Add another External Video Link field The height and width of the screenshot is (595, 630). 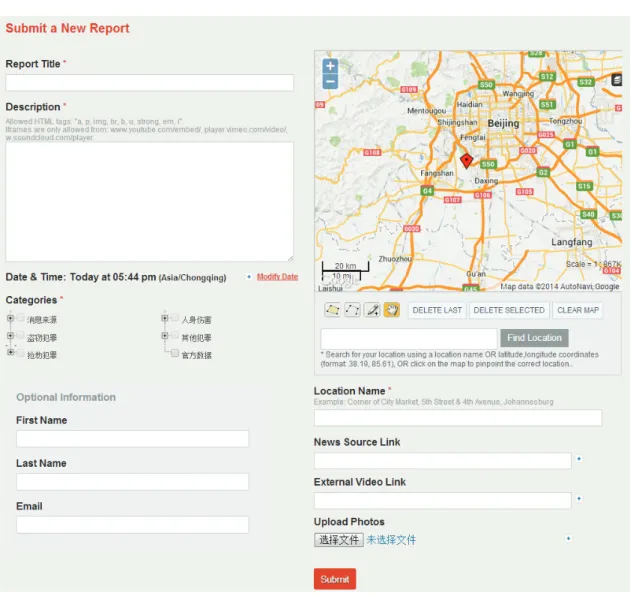(579, 498)
